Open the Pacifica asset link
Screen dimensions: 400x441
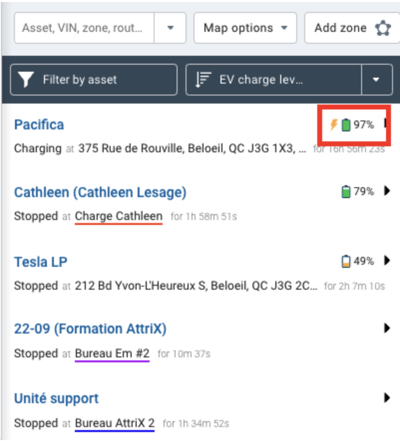[x=39, y=125]
